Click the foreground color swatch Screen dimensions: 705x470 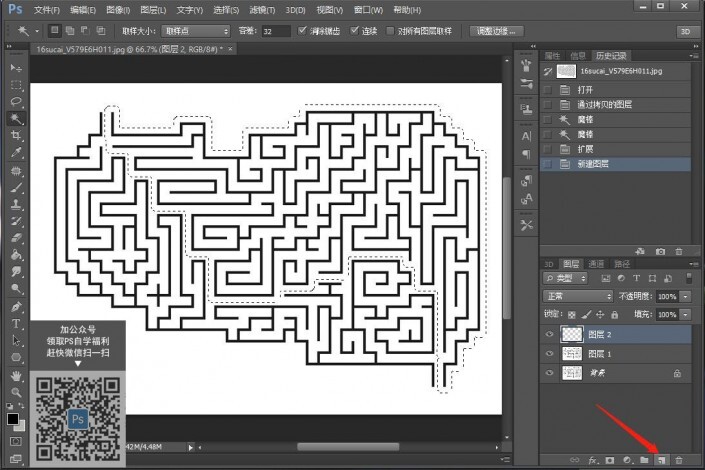(x=13, y=418)
